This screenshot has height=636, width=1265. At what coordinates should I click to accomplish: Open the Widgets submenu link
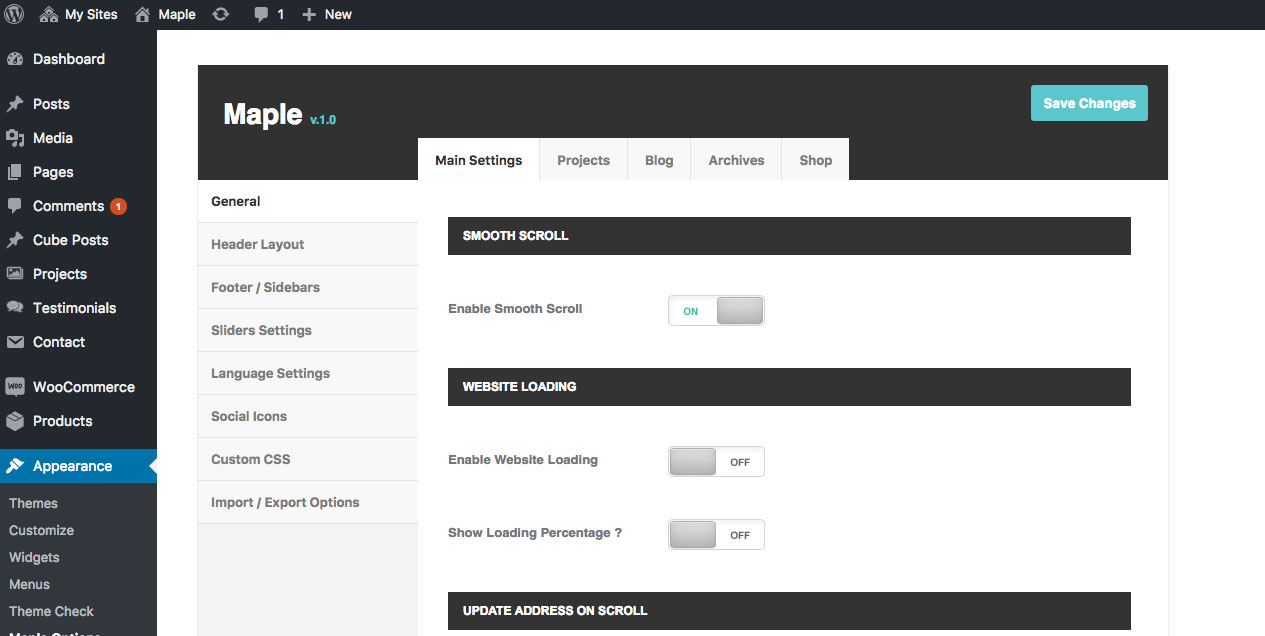(34, 557)
